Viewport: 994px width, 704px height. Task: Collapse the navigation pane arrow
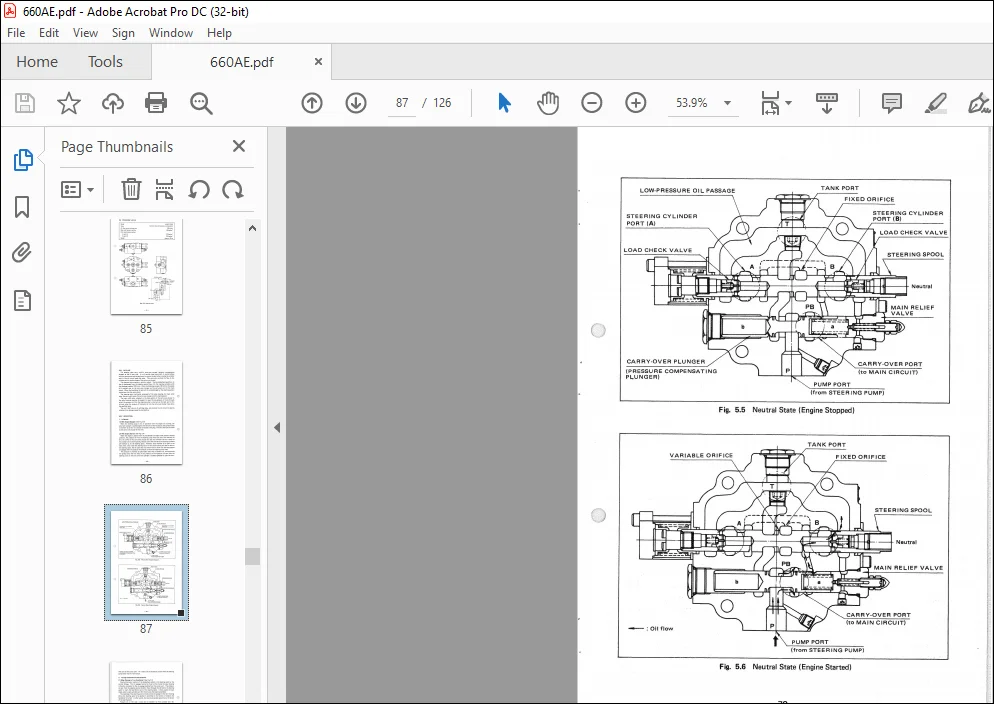click(277, 428)
